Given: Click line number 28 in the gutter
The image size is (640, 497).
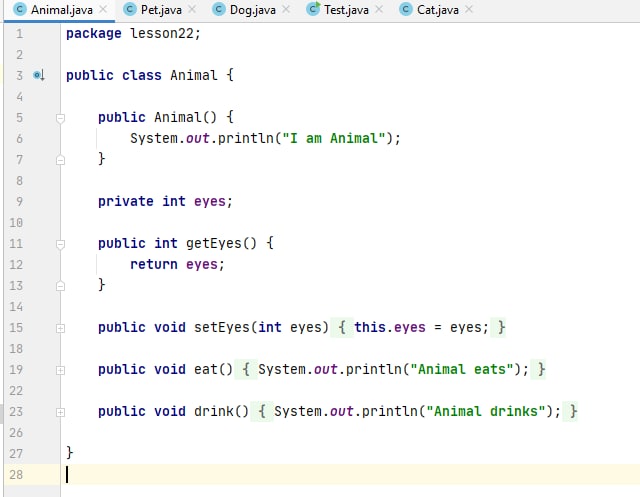Looking at the screenshot, I should [16, 475].
